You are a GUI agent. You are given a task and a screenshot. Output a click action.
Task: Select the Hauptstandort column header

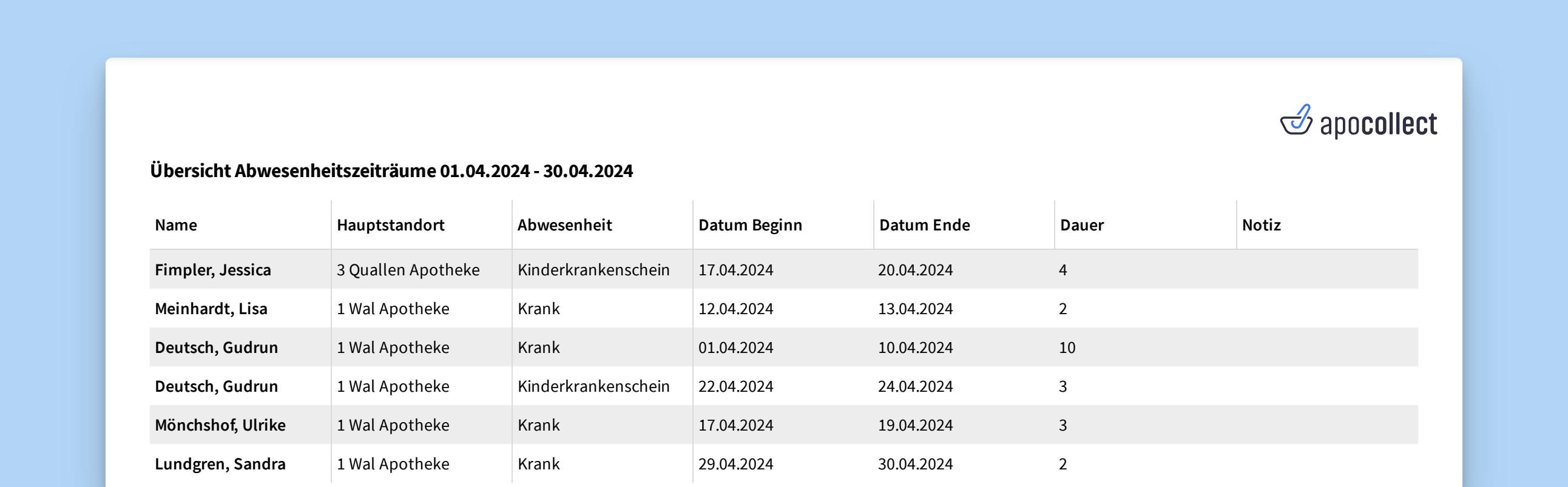[x=390, y=225]
